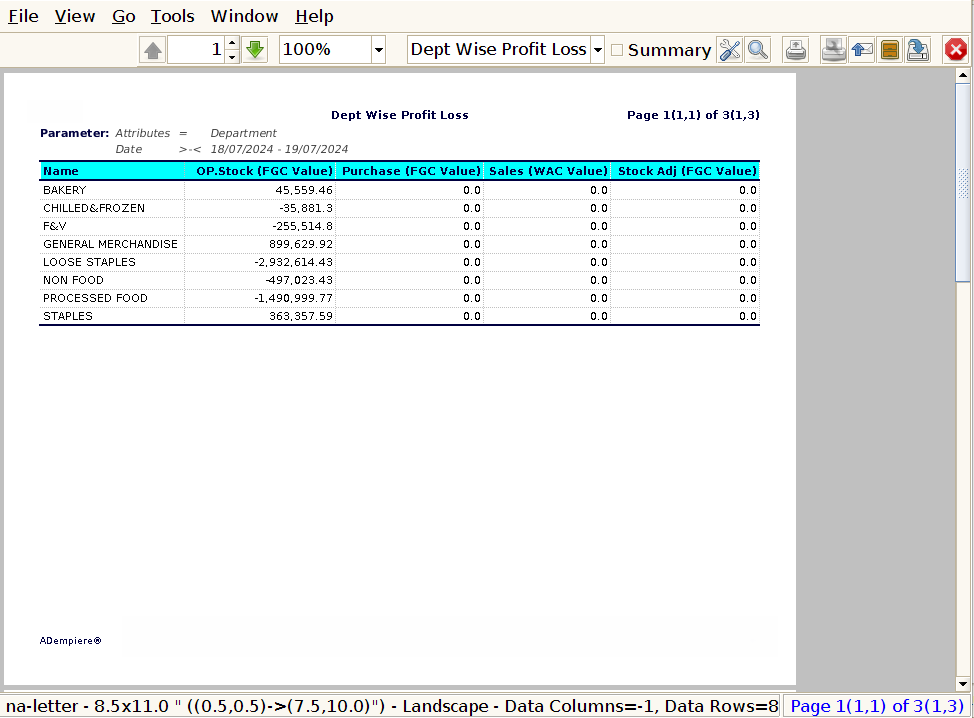Select the GENERAL MERCHANDISE row name

pos(111,244)
